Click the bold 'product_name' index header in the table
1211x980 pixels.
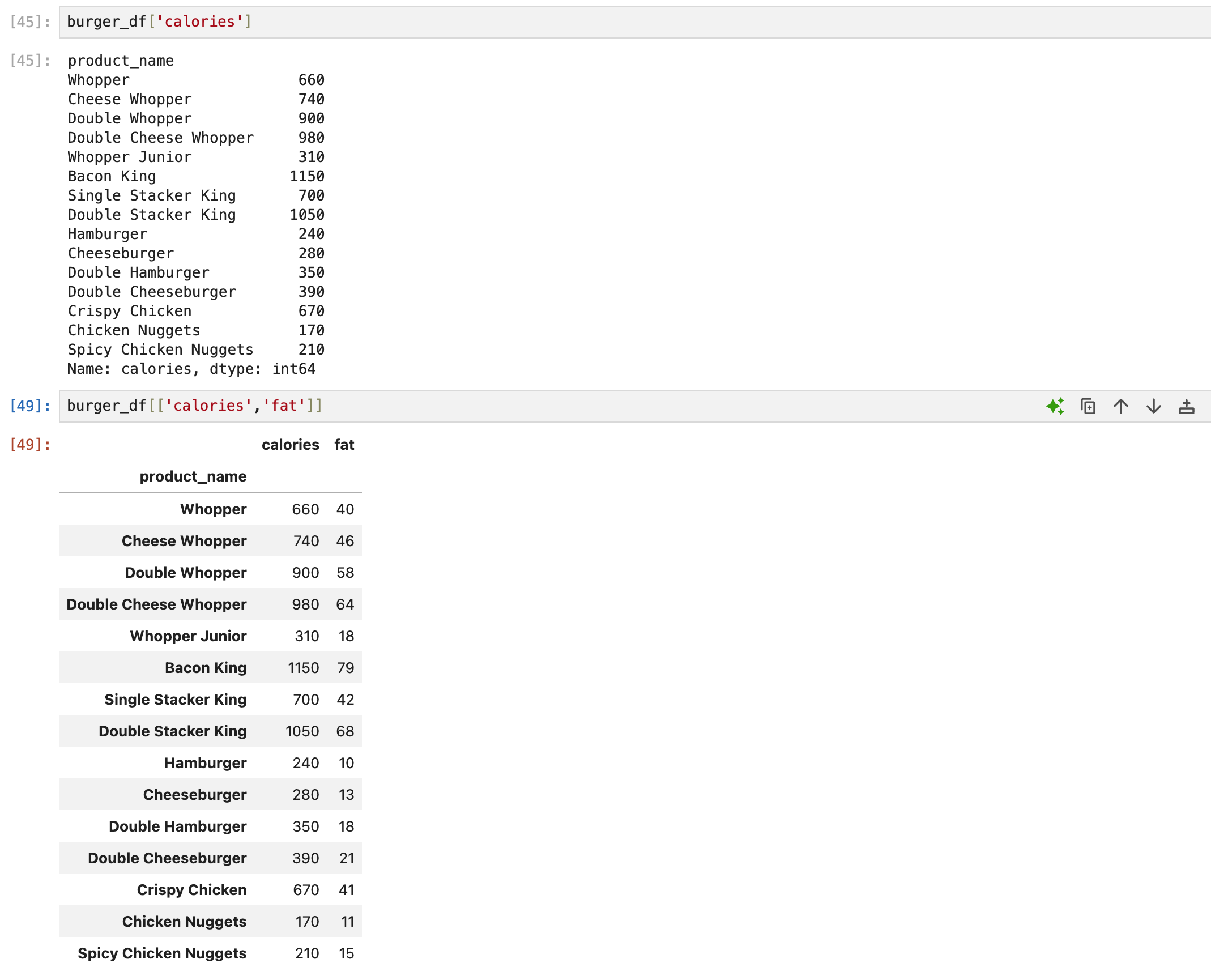pos(193,476)
